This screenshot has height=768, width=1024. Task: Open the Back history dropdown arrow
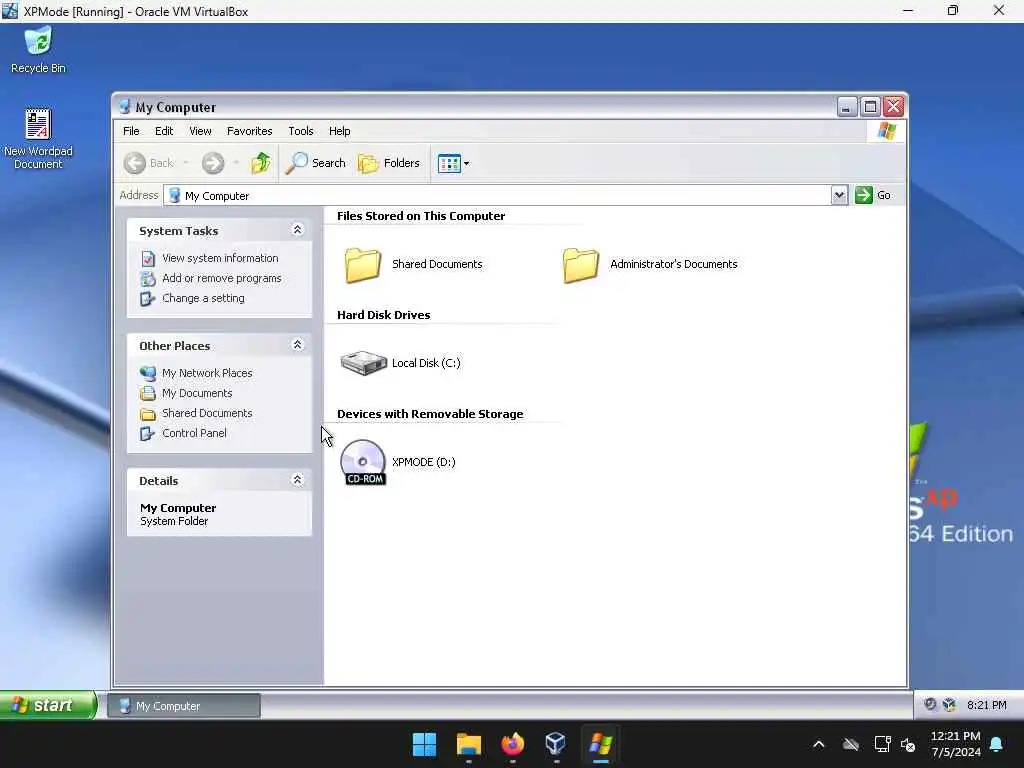click(x=186, y=163)
